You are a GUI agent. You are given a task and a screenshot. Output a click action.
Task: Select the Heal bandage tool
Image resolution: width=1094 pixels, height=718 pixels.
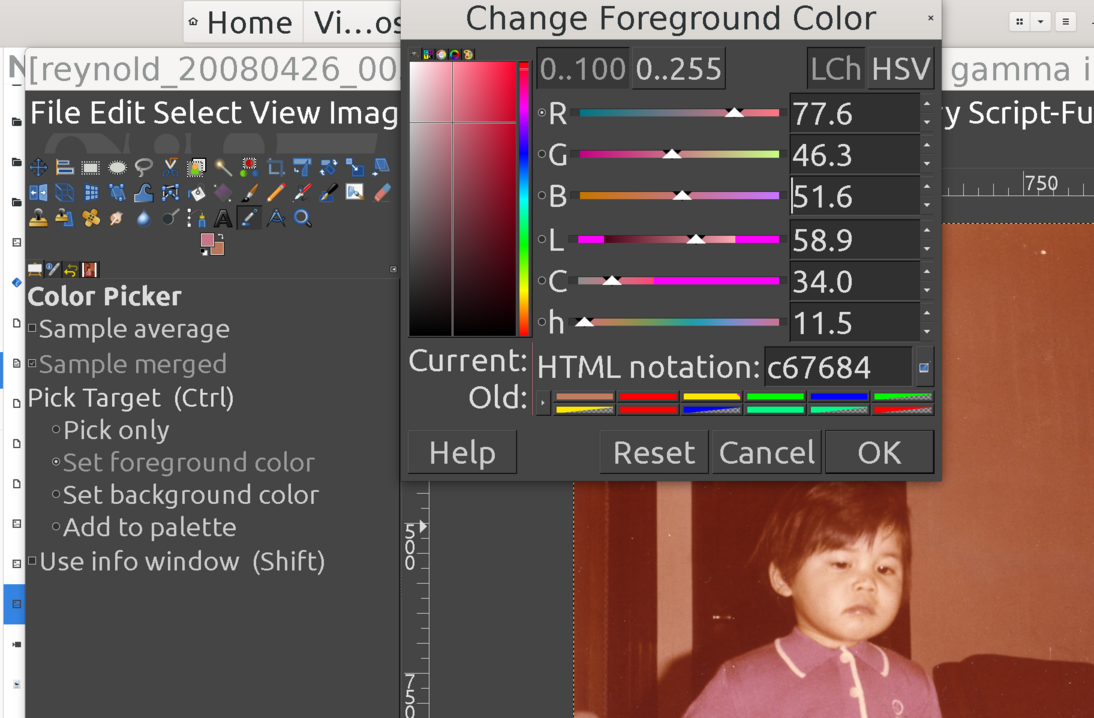click(x=91, y=217)
